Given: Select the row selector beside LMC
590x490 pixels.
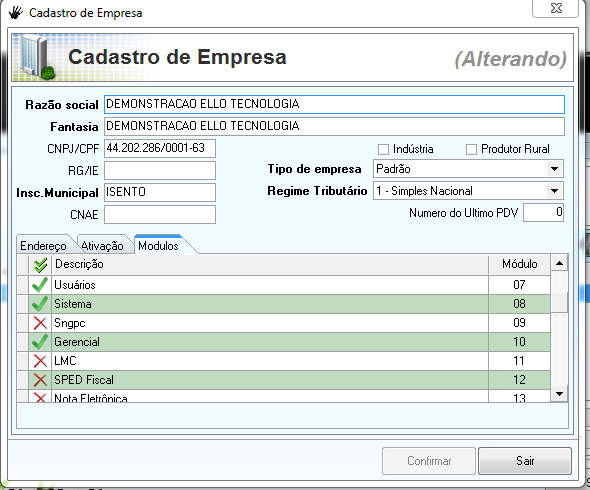Looking at the screenshot, I should pos(23,361).
